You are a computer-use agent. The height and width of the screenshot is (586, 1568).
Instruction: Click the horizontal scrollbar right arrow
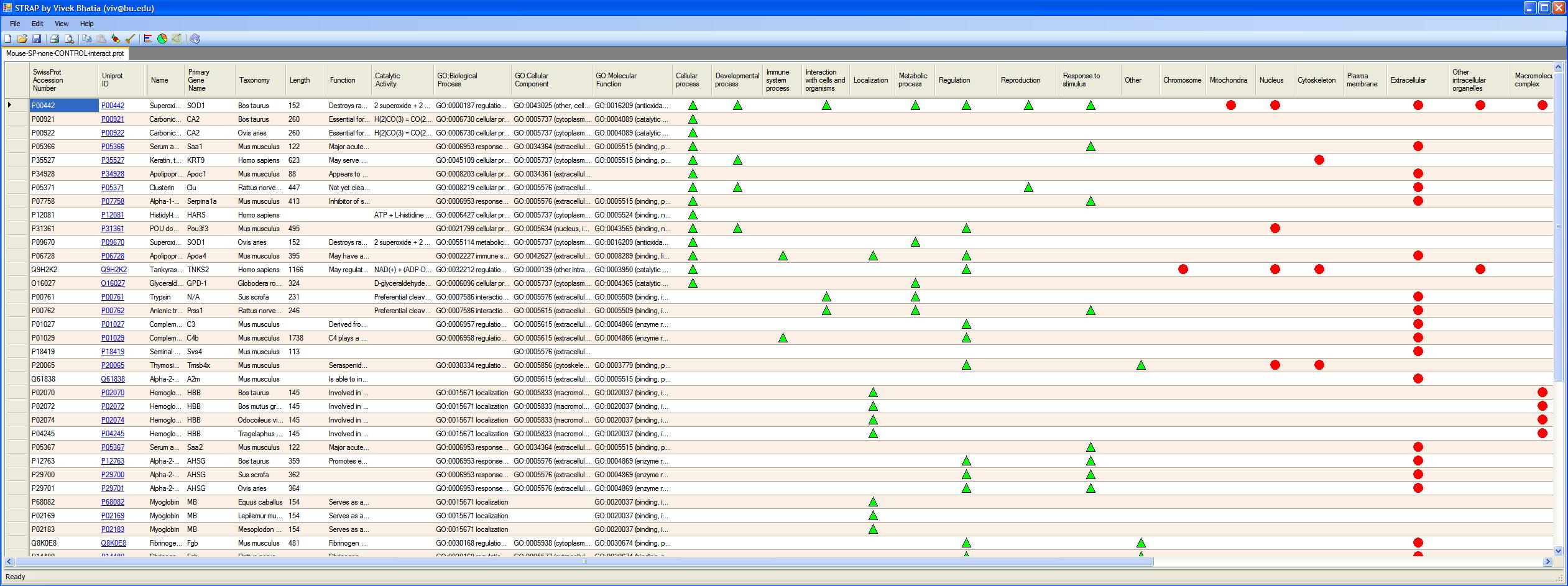click(1547, 562)
